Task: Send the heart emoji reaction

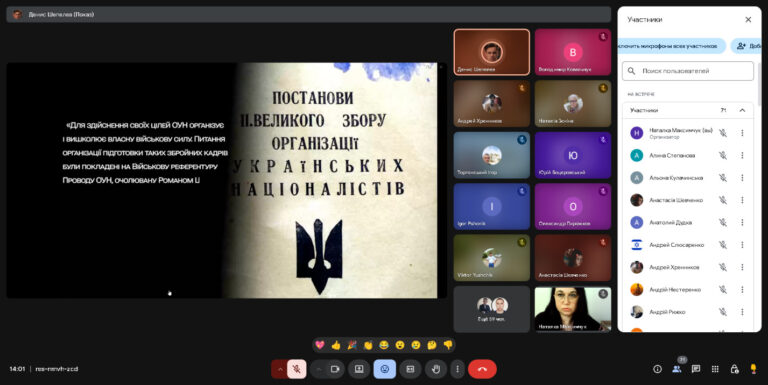Action: click(320, 345)
